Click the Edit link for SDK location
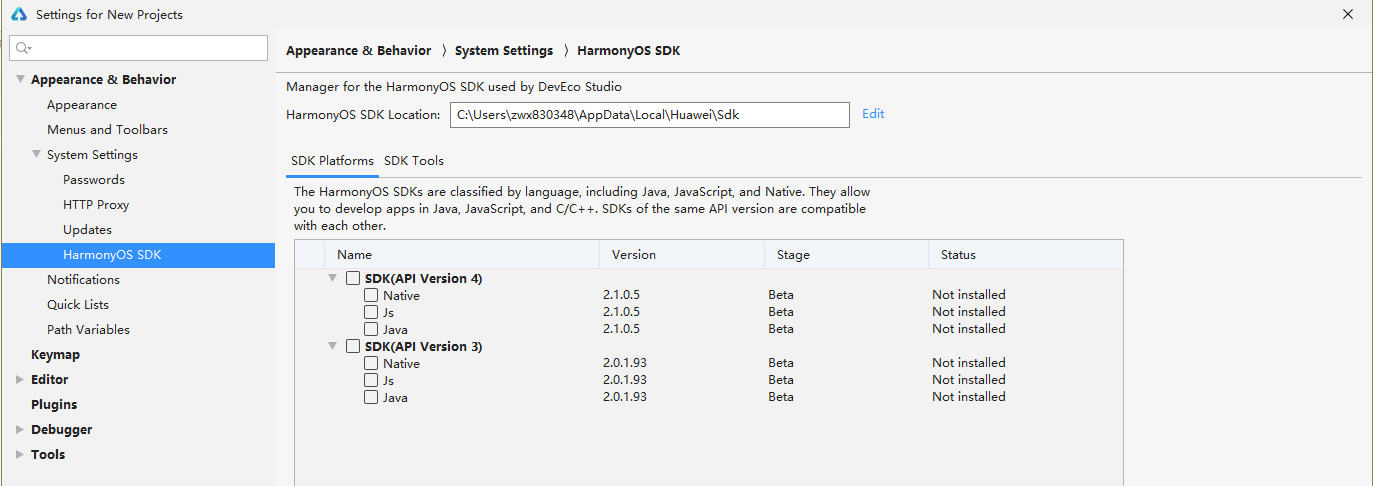This screenshot has width=1373, height=486. coord(873,114)
